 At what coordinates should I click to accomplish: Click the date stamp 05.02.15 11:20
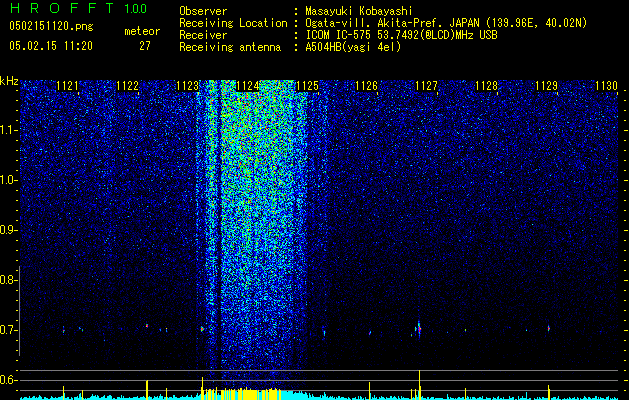click(x=51, y=46)
